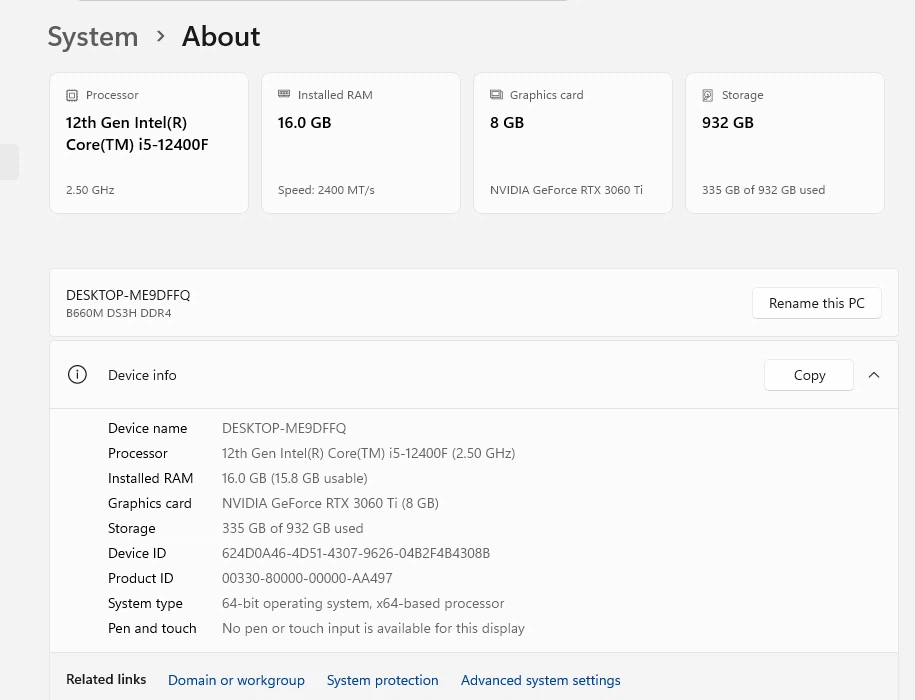915x700 pixels.
Task: Select the 'B660M DS3H DDR4' text
Action: click(118, 313)
